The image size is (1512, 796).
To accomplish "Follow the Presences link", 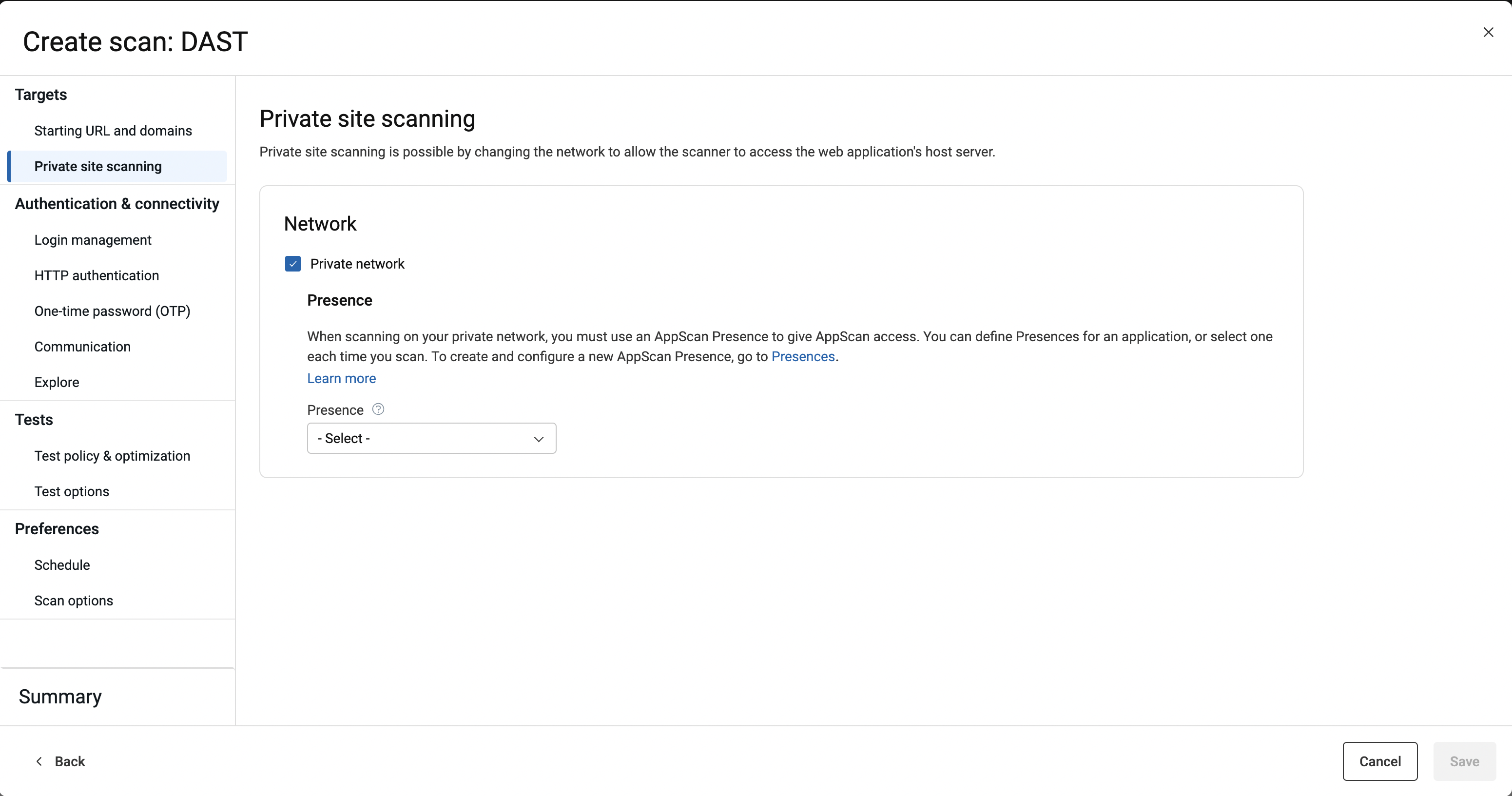I will tap(802, 356).
